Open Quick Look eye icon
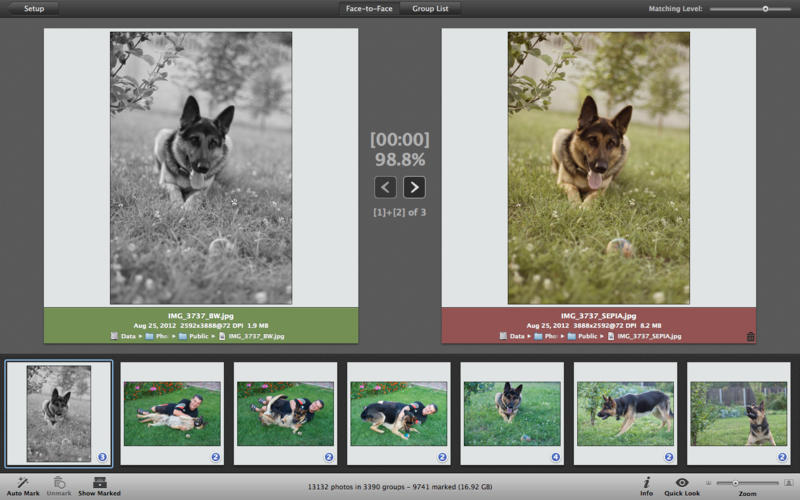Screen dimensions: 800x500 click(682, 482)
